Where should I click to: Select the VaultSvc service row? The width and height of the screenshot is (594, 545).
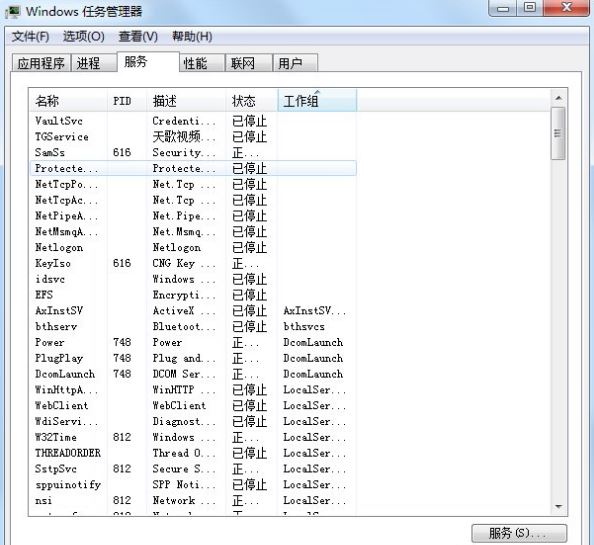193,121
